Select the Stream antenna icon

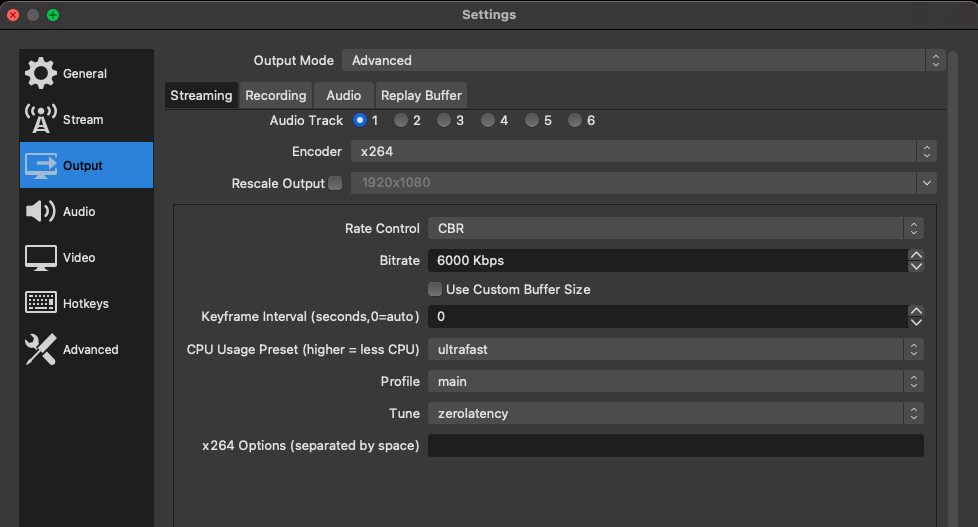point(41,119)
